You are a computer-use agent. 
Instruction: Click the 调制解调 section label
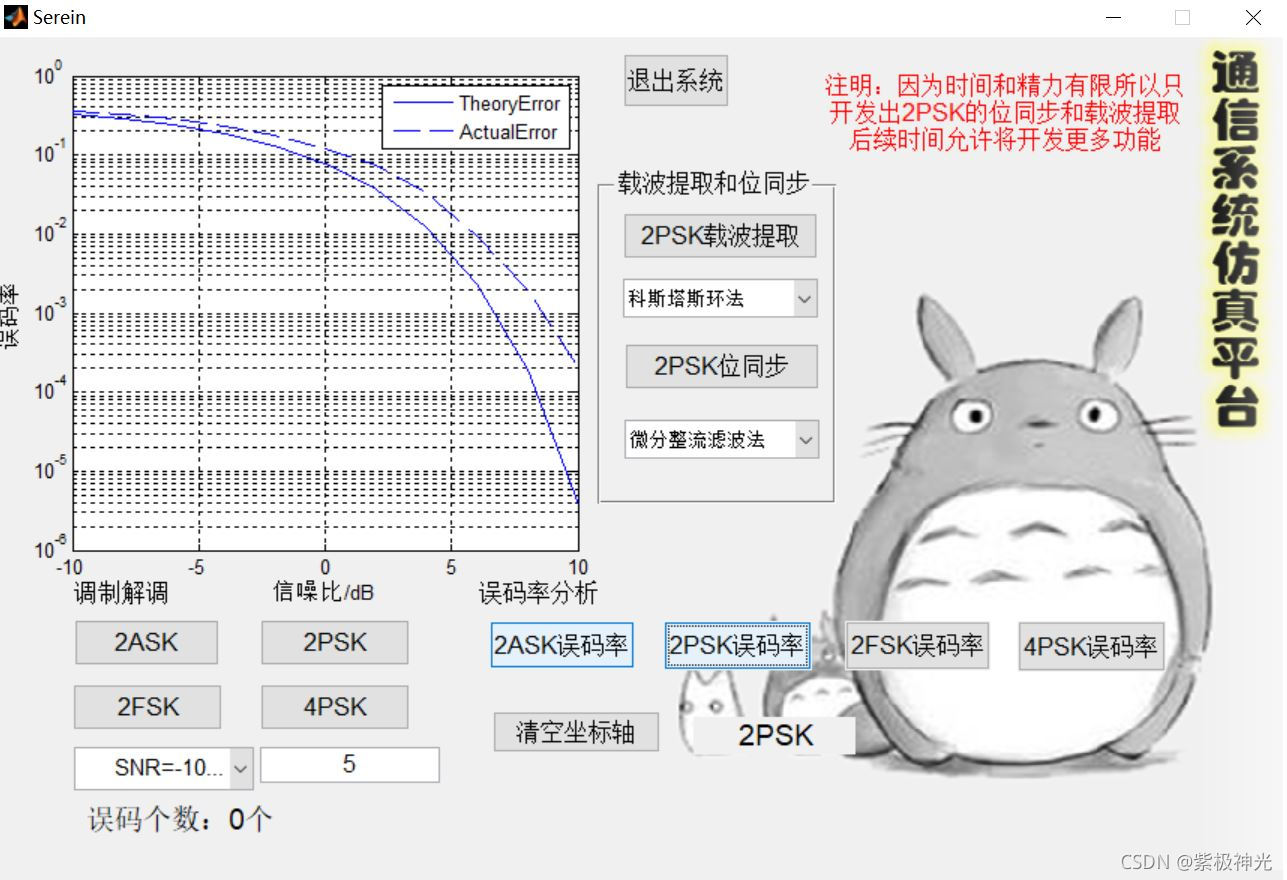pyautogui.click(x=121, y=593)
